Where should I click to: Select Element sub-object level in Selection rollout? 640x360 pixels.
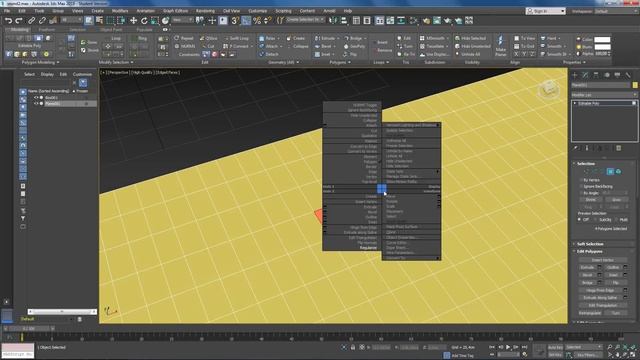tap(618, 171)
